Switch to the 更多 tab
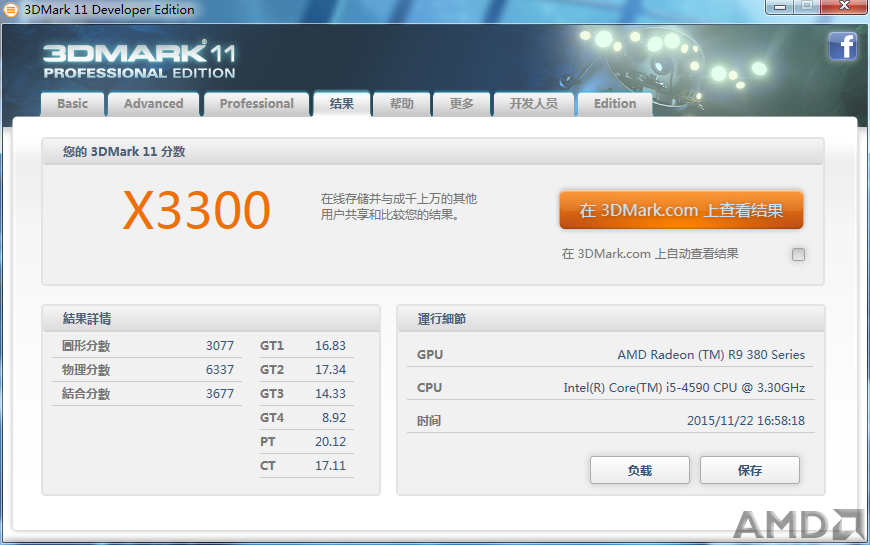 pyautogui.click(x=462, y=104)
